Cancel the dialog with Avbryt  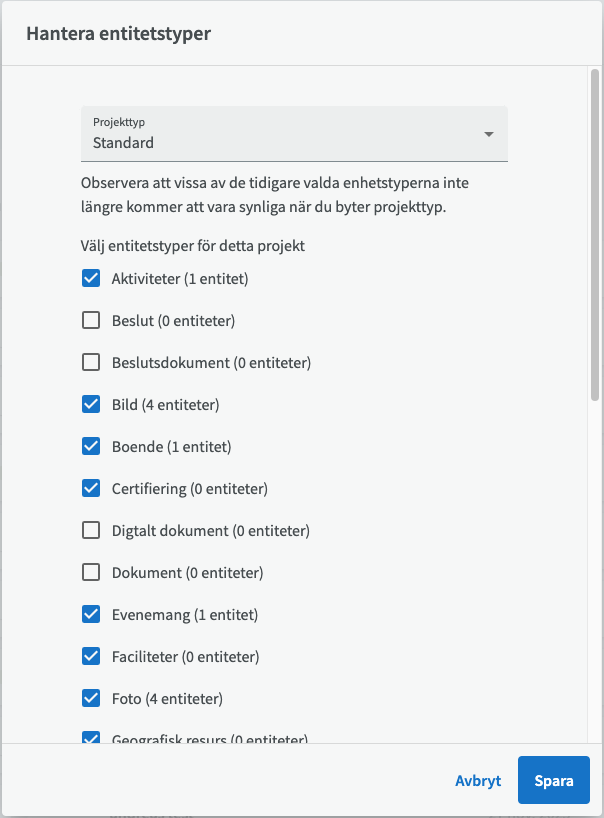tap(478, 780)
